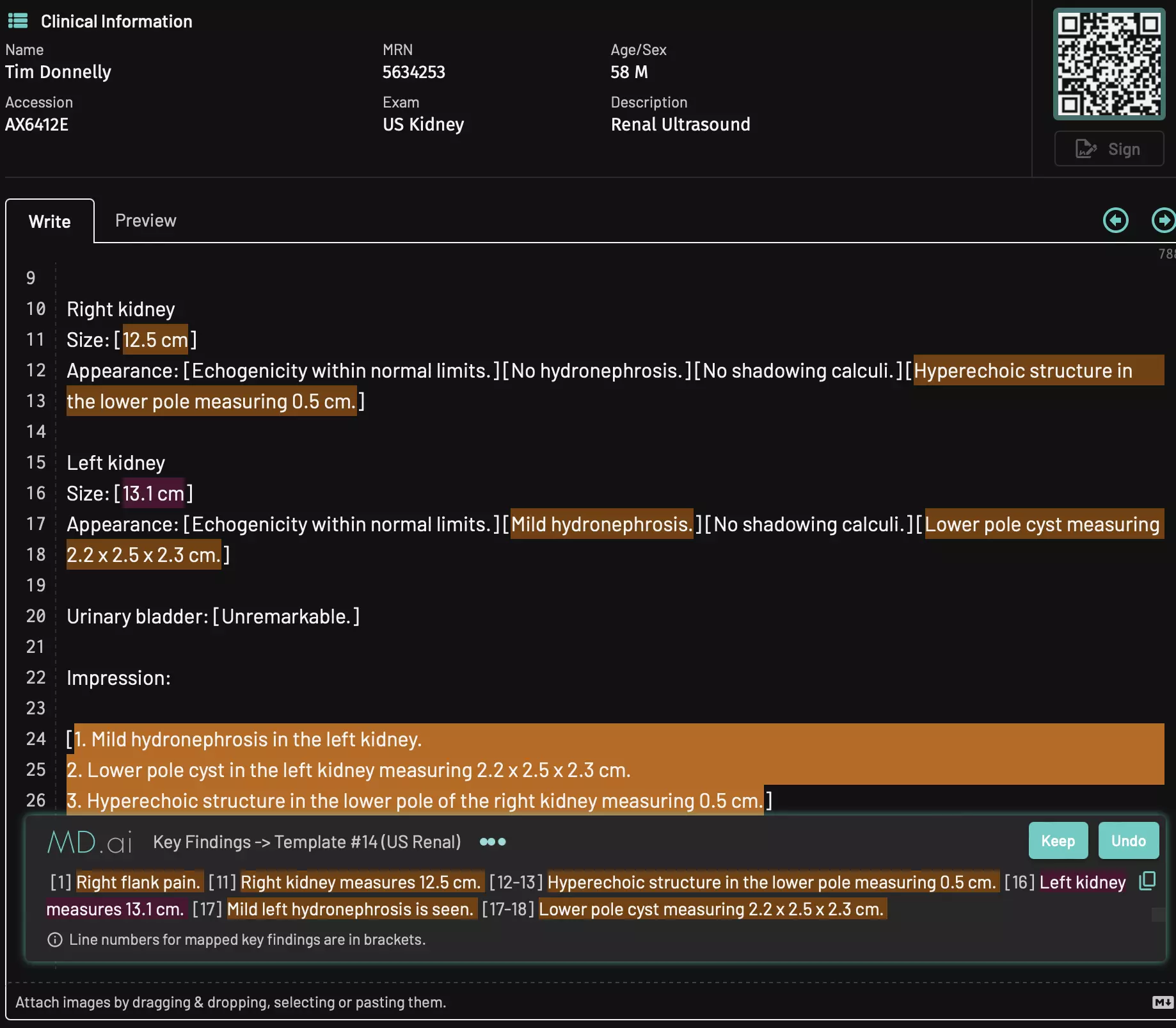Click the three-dot indicator beside template name
This screenshot has width=1176, height=1028.
point(493,842)
